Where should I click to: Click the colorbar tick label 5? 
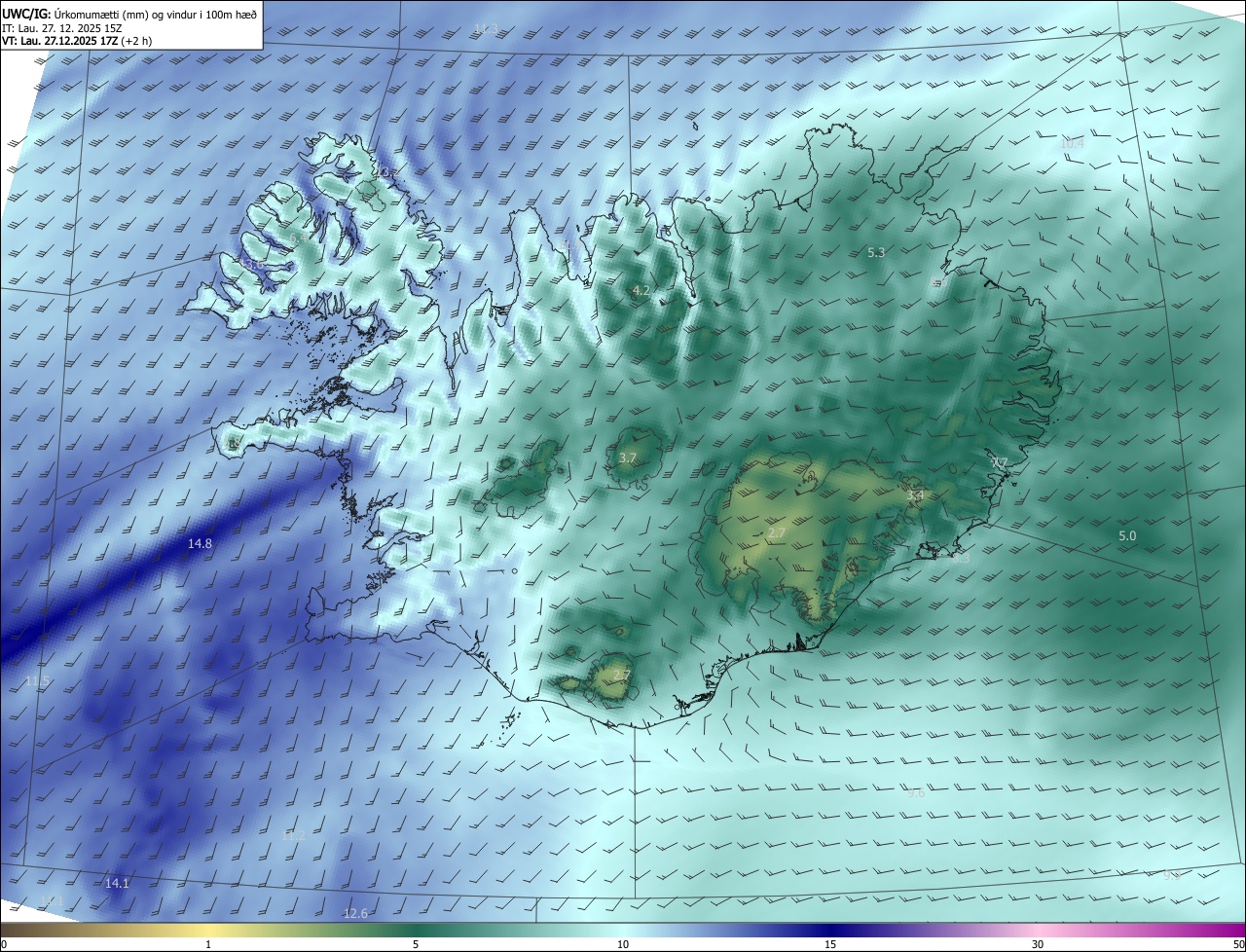(416, 944)
